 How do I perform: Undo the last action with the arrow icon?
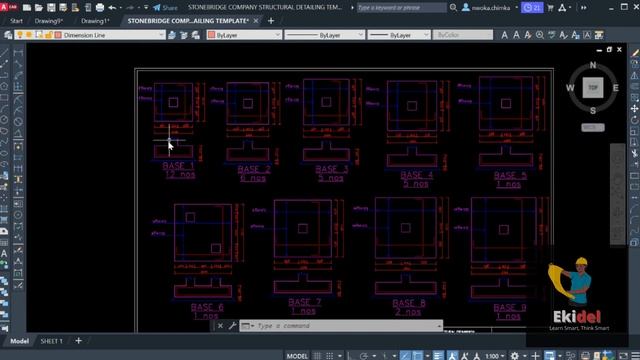[x=112, y=7]
